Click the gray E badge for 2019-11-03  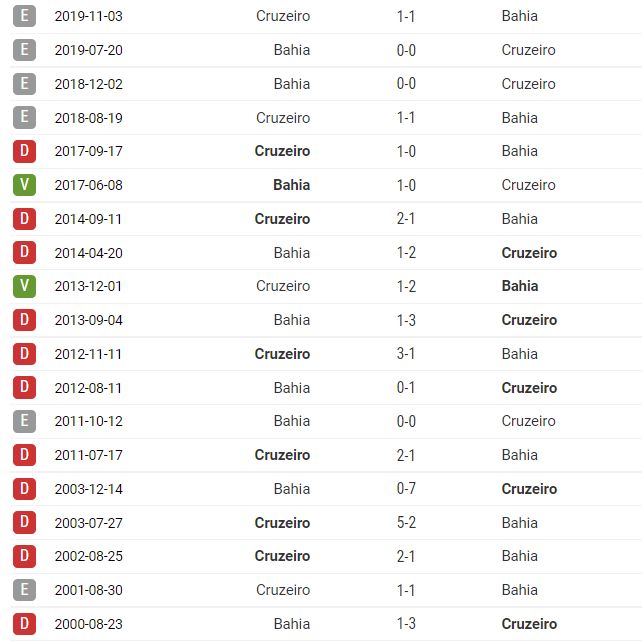point(25,16)
